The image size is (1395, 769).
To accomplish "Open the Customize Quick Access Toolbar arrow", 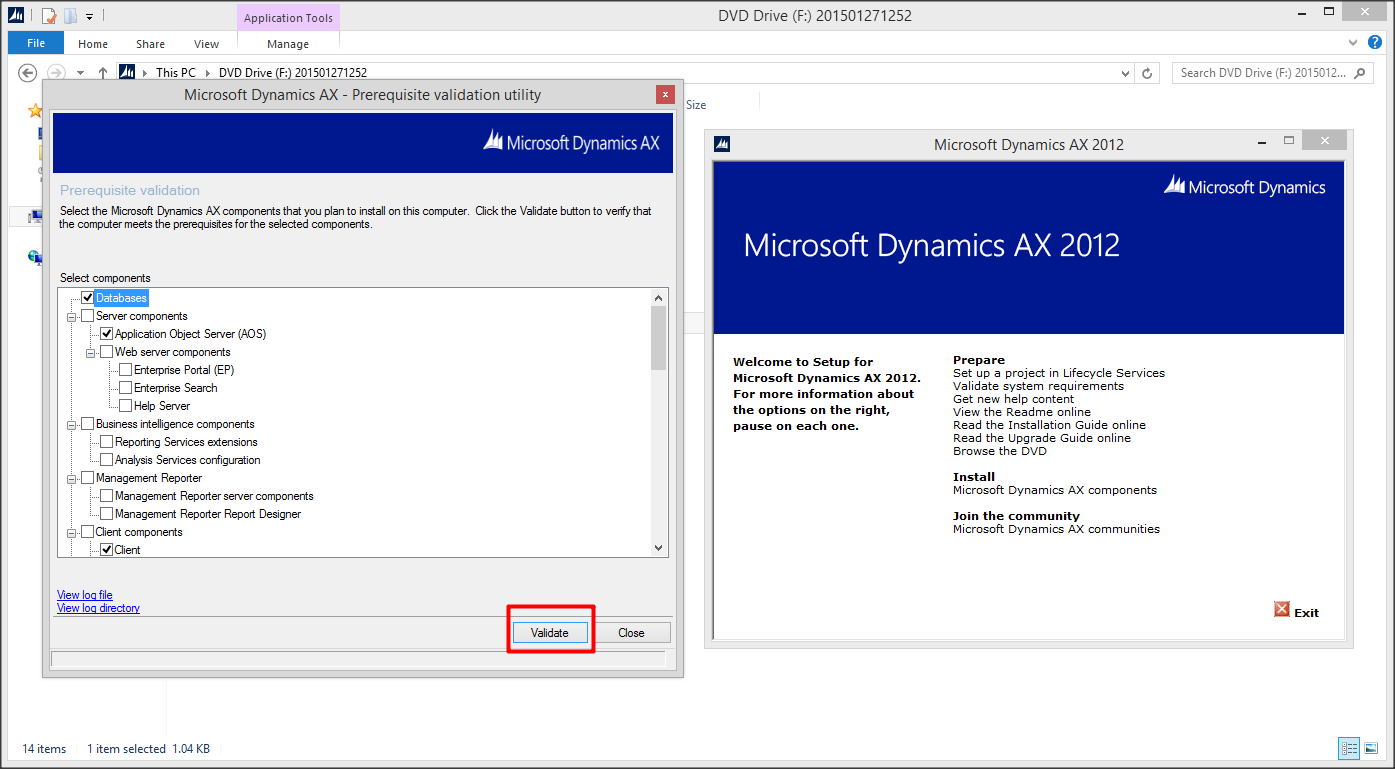I will pos(89,17).
